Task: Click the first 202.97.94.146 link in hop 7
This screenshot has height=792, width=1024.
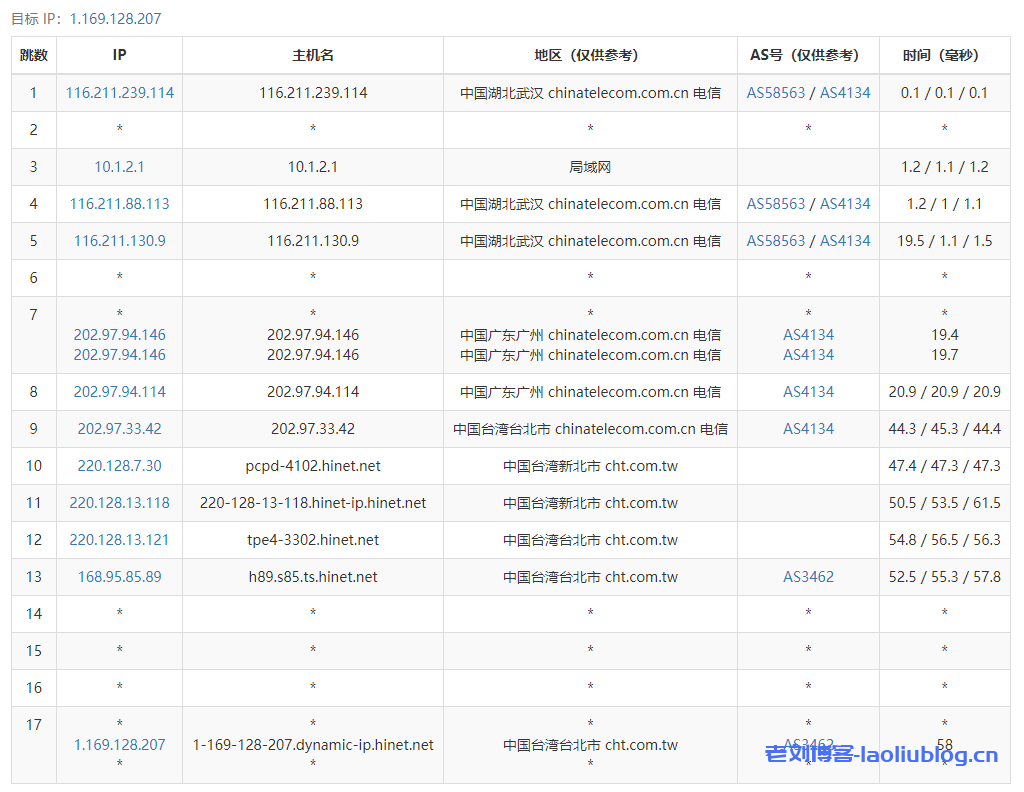Action: click(x=119, y=334)
